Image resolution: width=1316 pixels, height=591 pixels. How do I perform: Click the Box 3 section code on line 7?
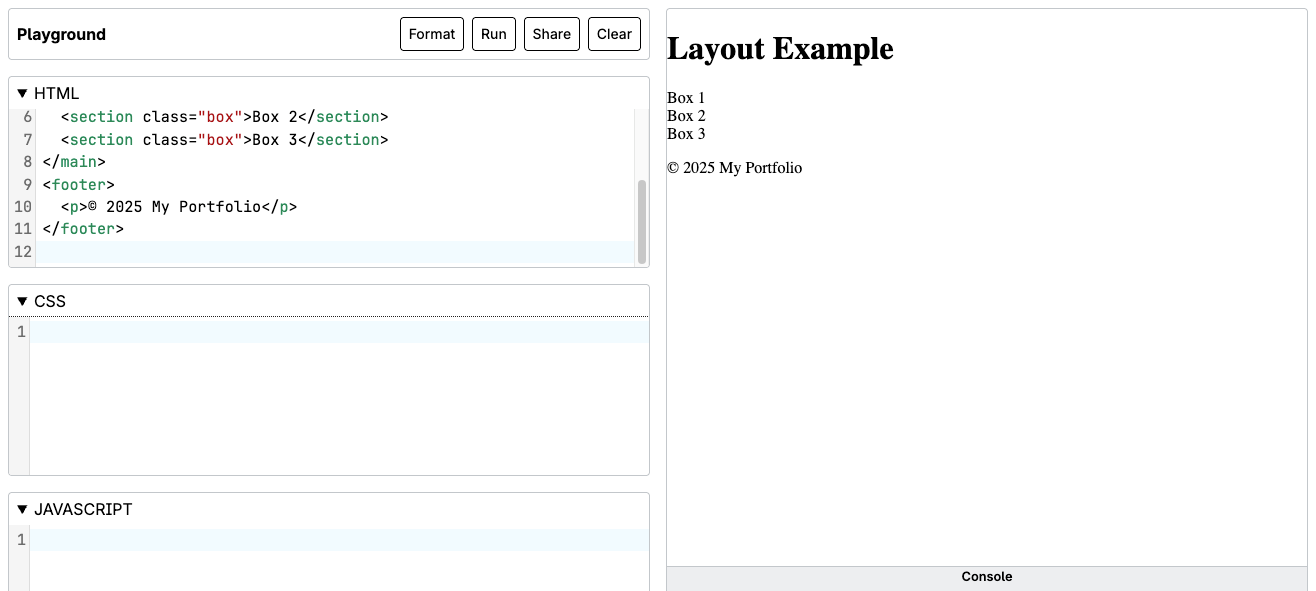tap(224, 140)
